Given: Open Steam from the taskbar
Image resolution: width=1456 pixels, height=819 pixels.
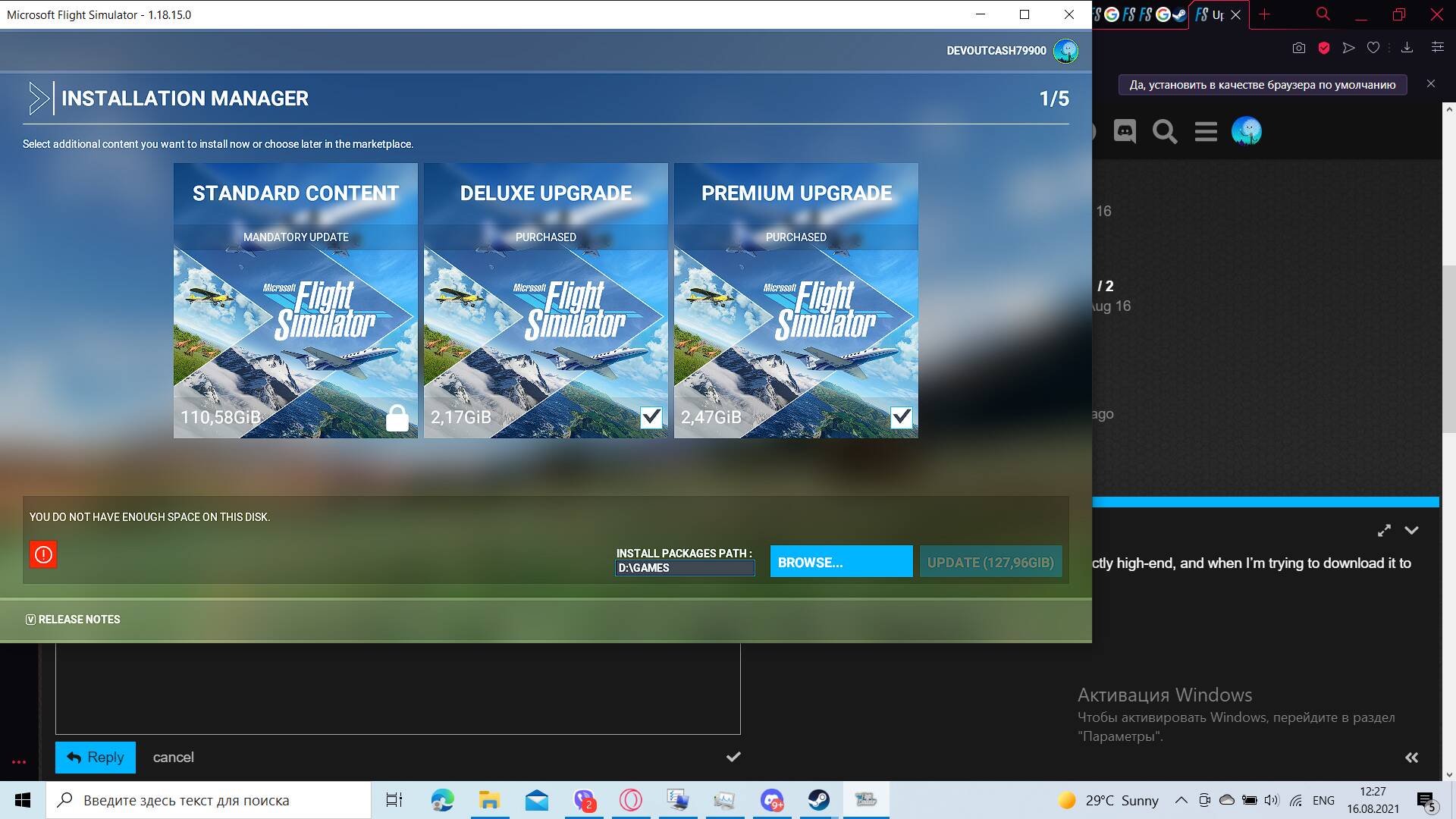Looking at the screenshot, I should [819, 800].
